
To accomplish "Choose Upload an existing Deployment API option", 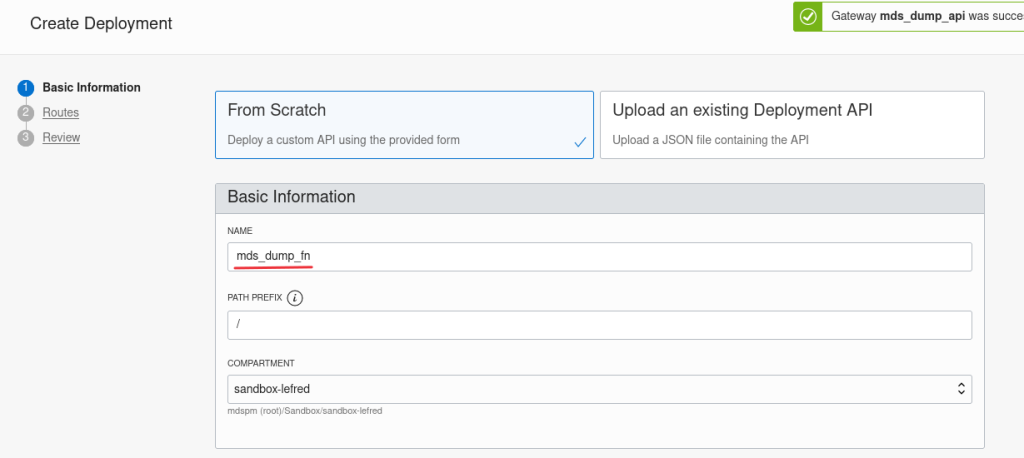I will (792, 125).
